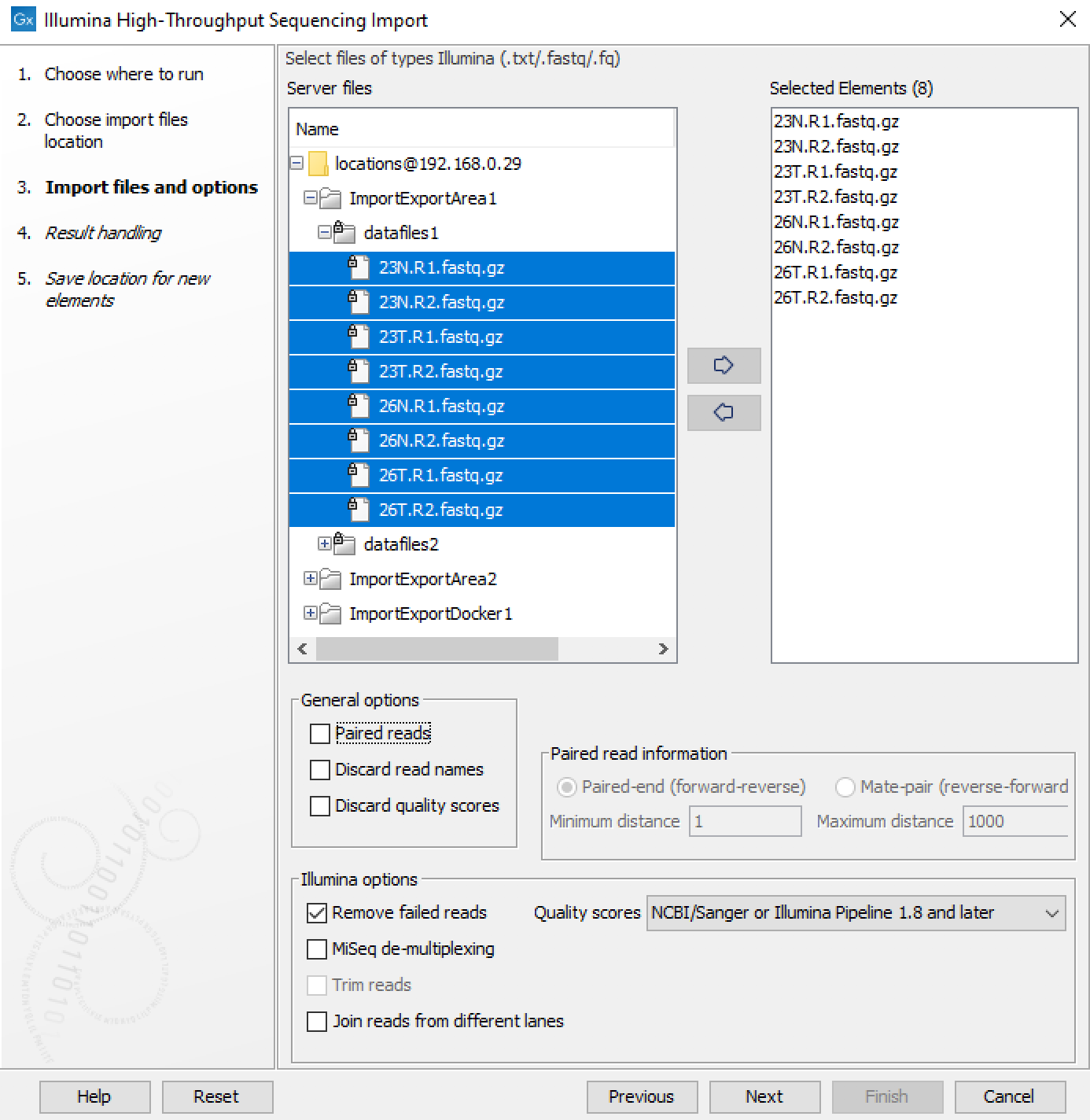Select the Result handling wizard step

(x=103, y=233)
